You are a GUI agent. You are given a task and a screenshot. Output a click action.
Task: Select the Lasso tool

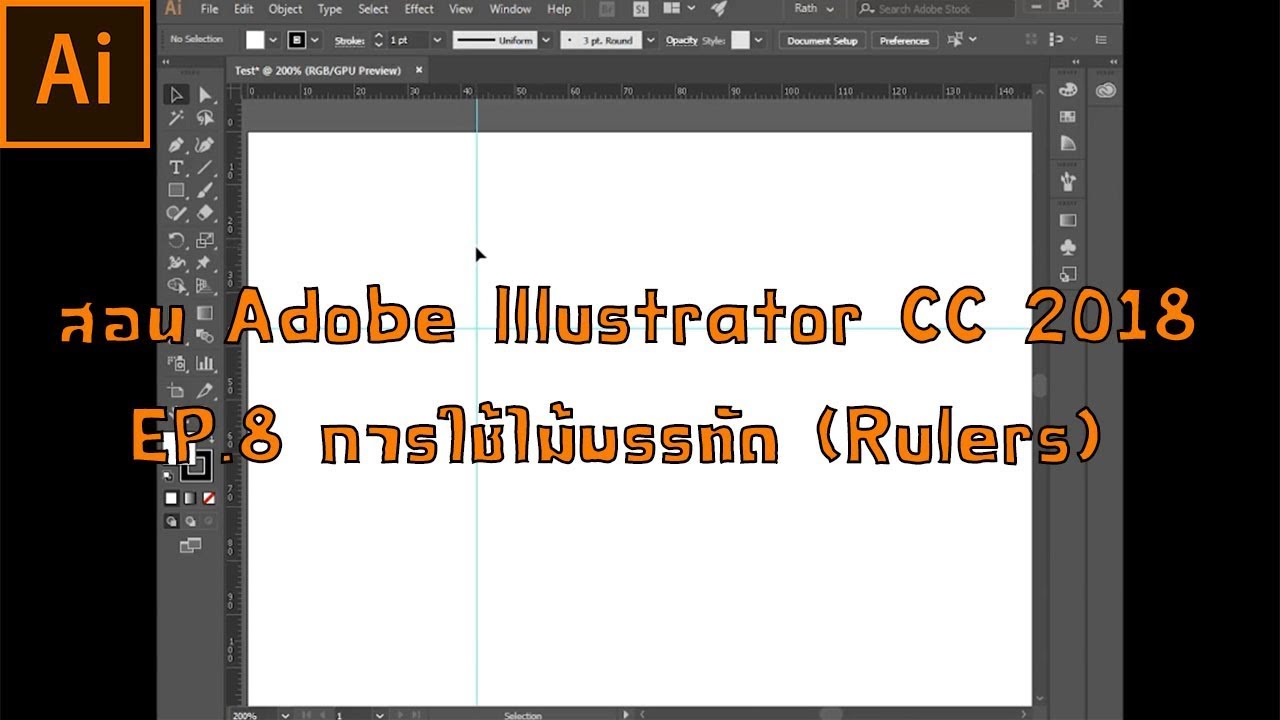(x=205, y=119)
